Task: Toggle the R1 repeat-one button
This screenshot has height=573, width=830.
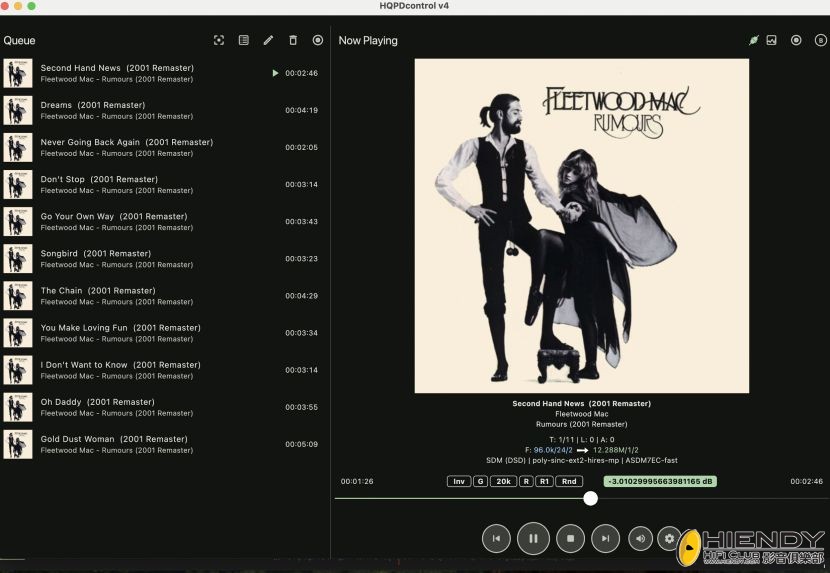Action: pos(544,481)
